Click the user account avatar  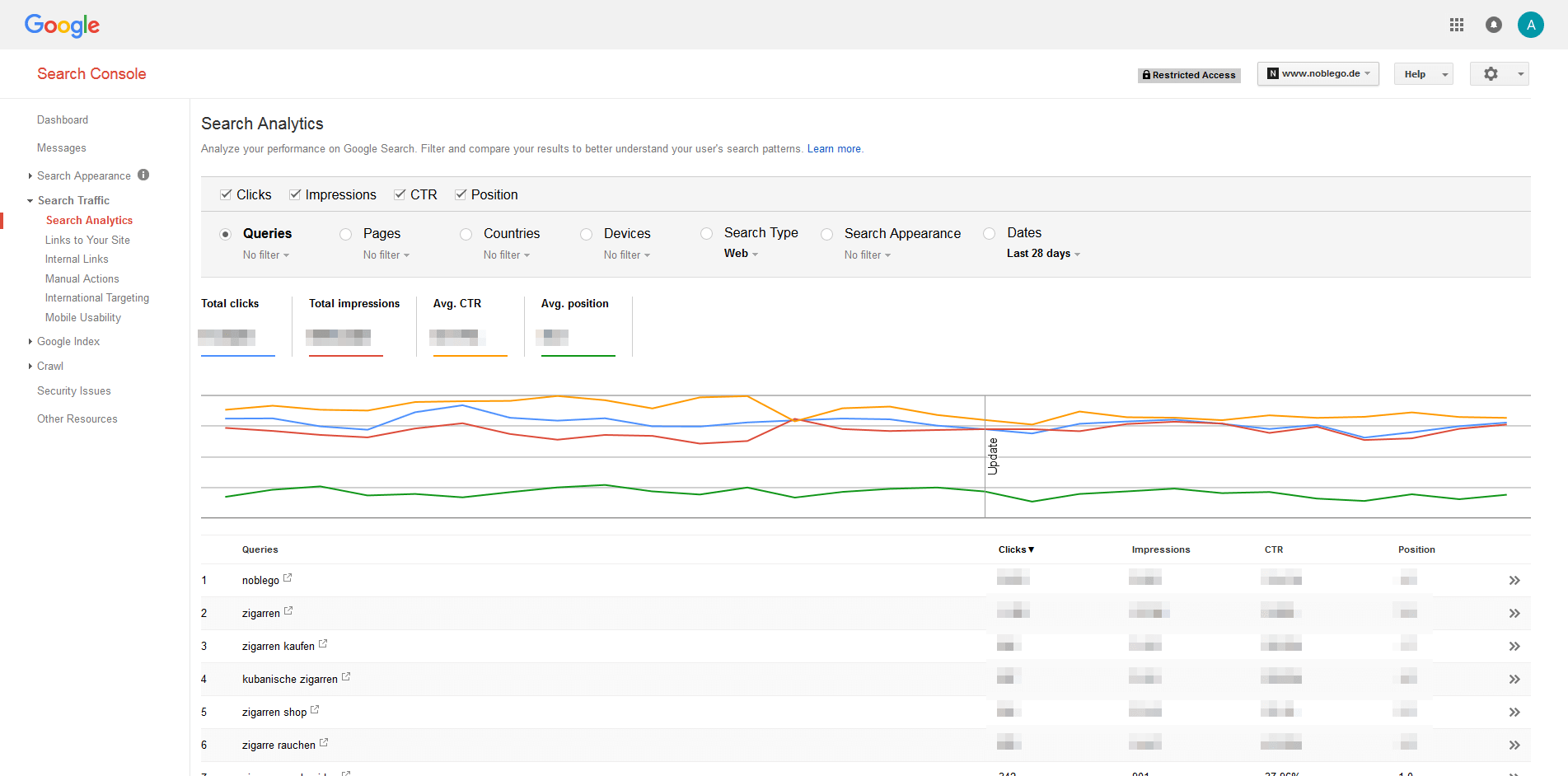(1531, 25)
